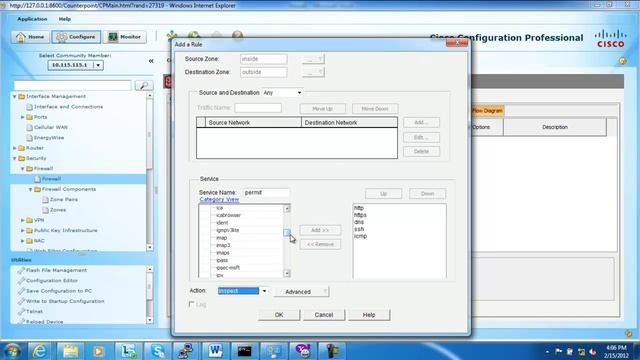The image size is (640, 360).
Task: Enable the Log checkbox
Action: (x=191, y=304)
